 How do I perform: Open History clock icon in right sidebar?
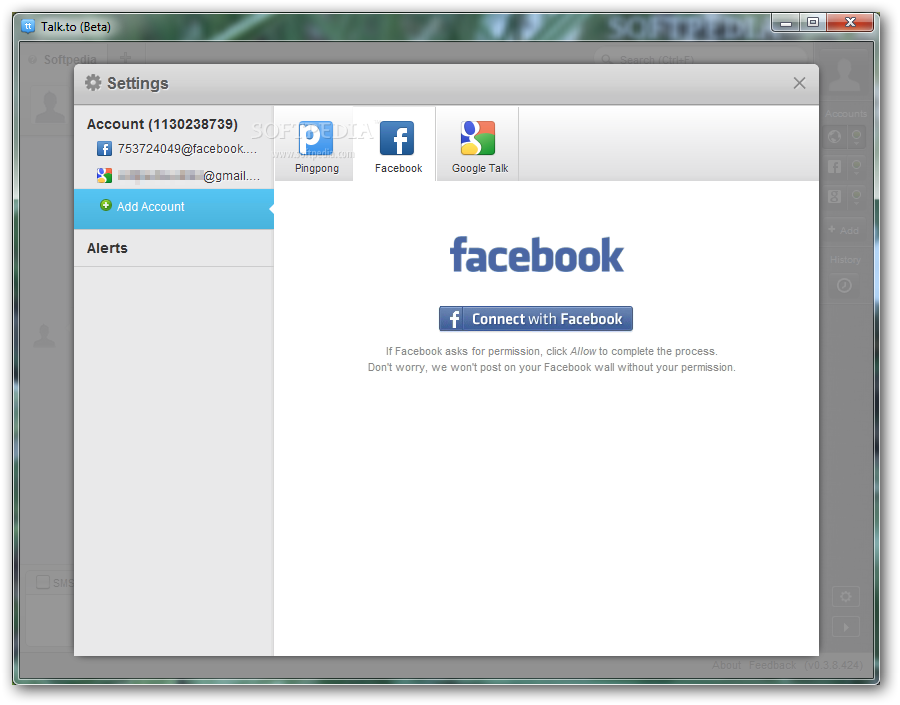(x=844, y=285)
